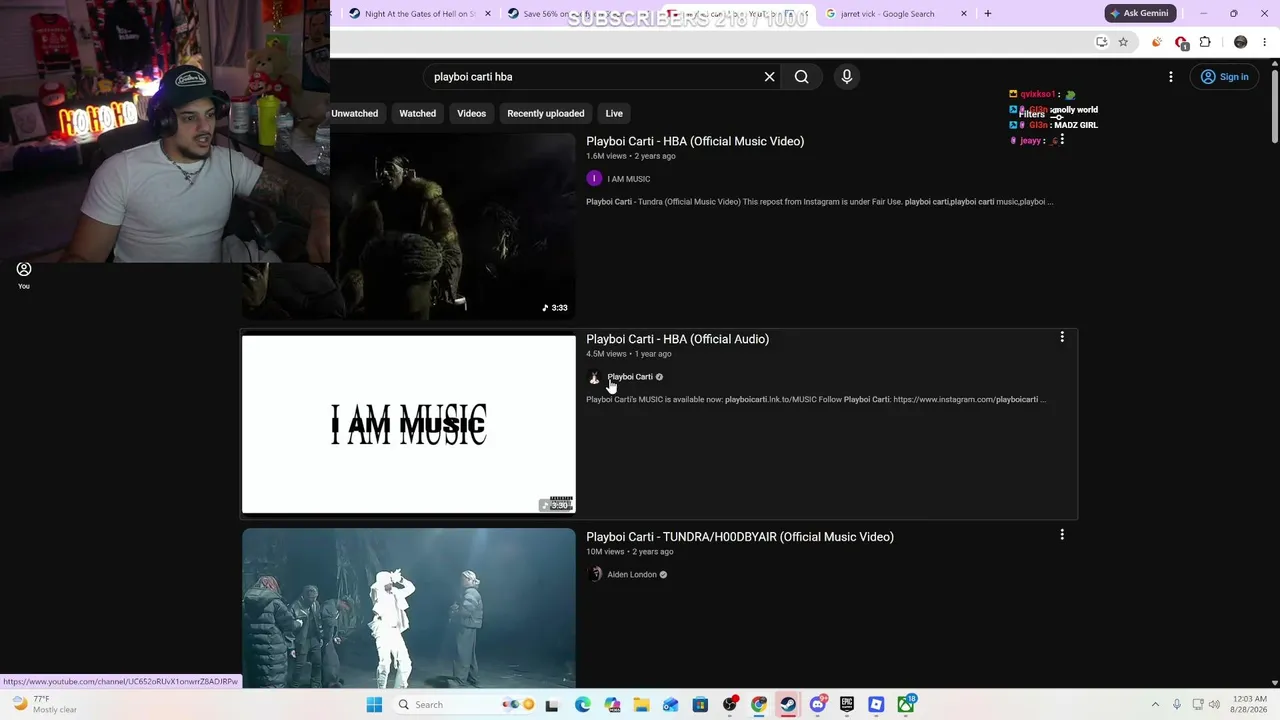The image size is (1280, 720).
Task: Close the jarret vick Google Search tab
Action: click(964, 14)
